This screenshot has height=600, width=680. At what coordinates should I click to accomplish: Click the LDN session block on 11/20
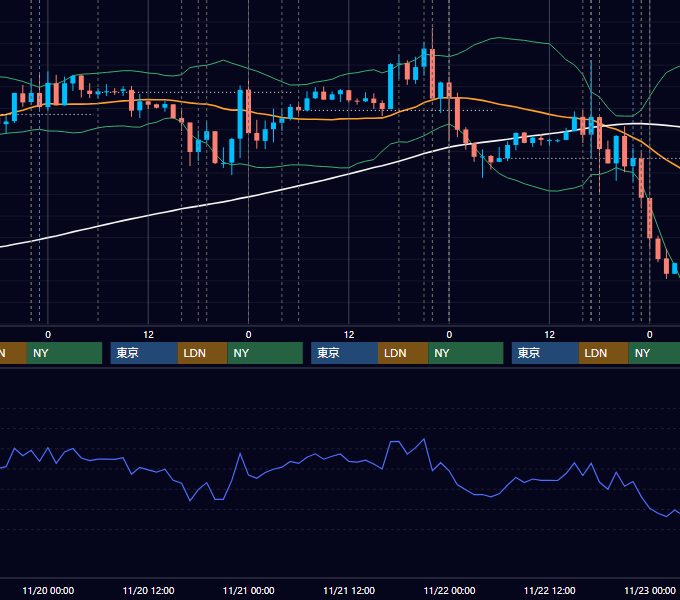(203, 353)
